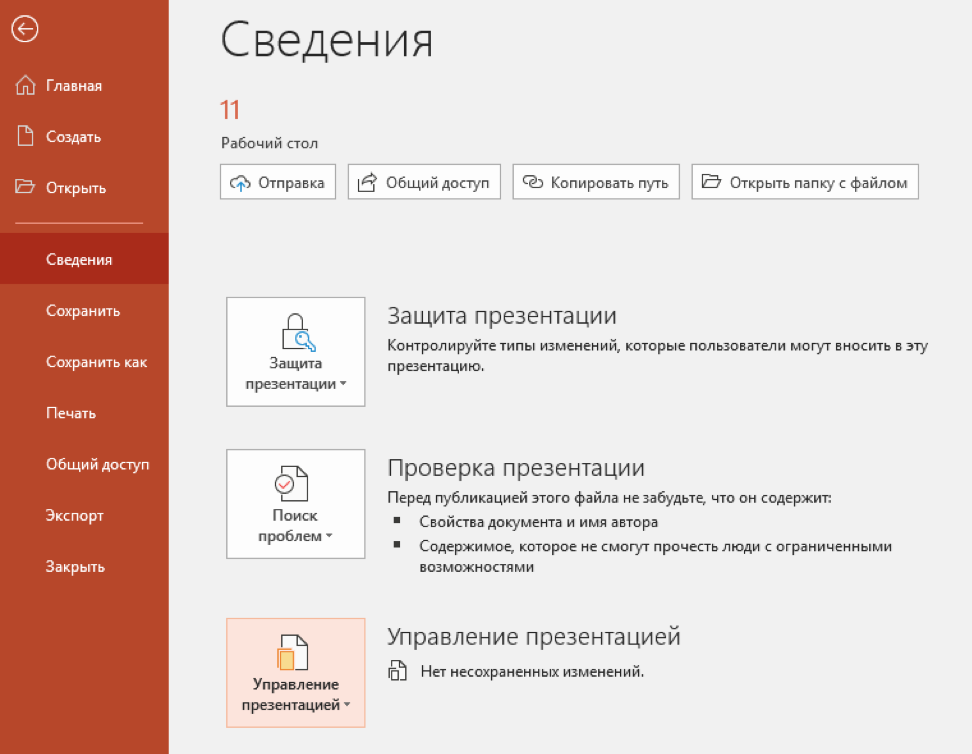The width and height of the screenshot is (972, 754).
Task: Click the checkmark document icon above Поиск проблем
Action: point(291,484)
